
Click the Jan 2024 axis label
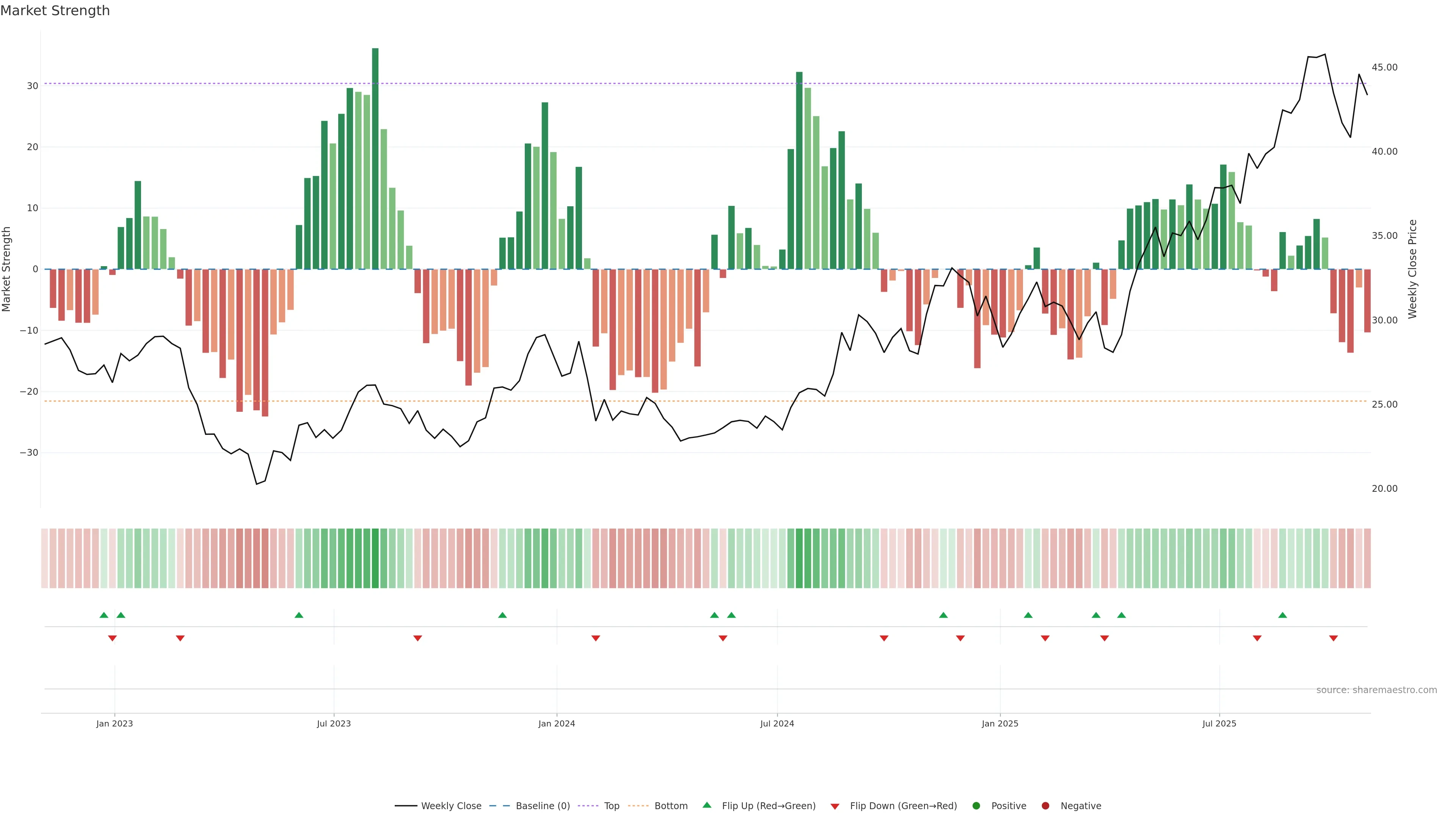click(556, 723)
